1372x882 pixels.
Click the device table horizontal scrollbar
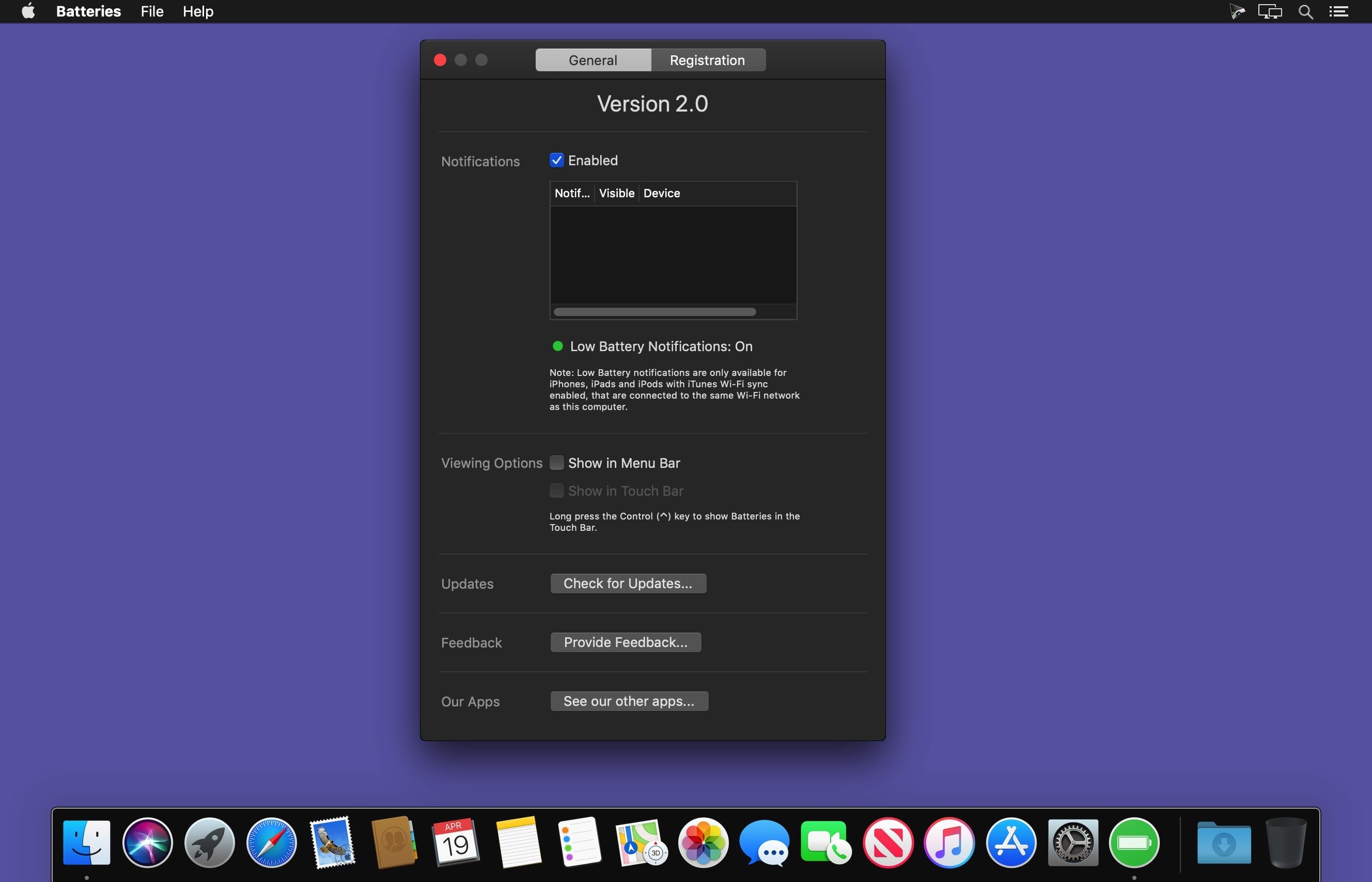click(x=654, y=312)
